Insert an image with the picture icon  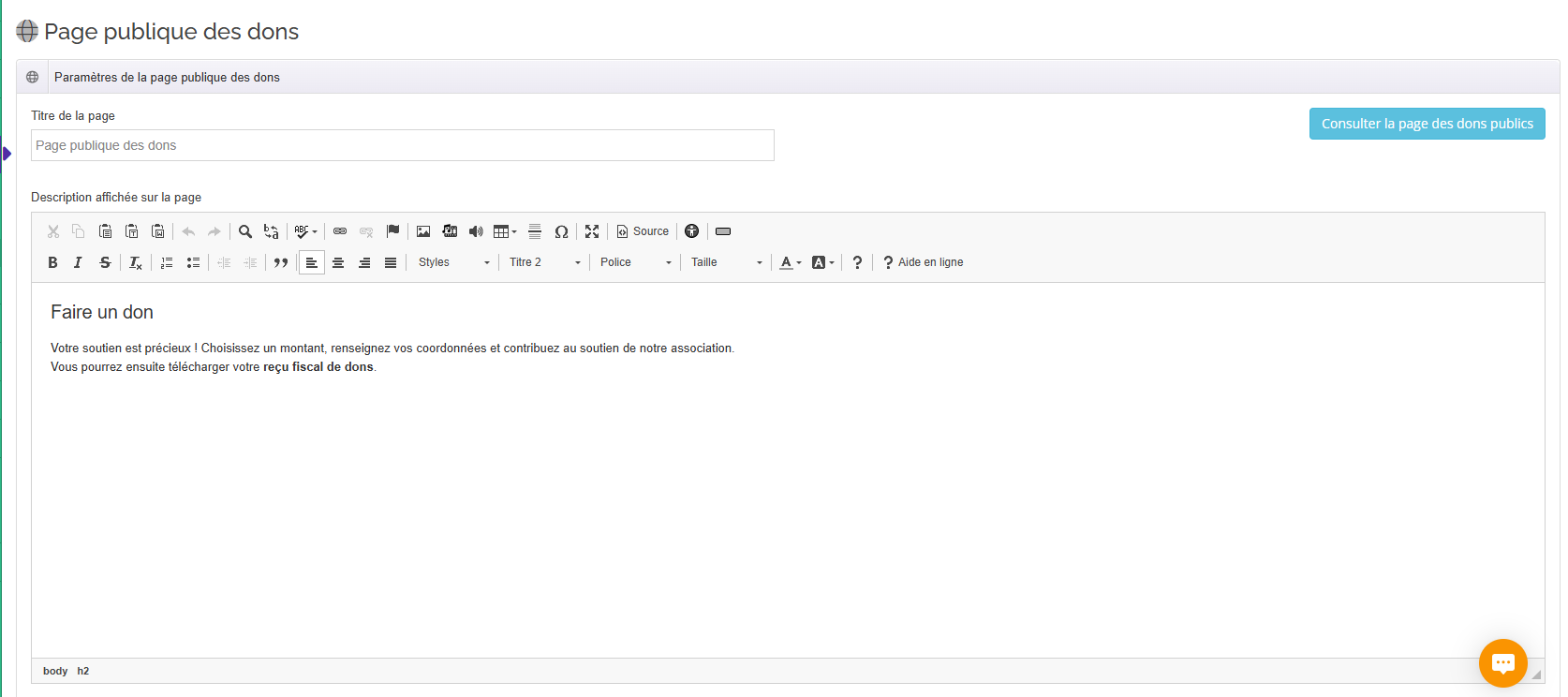(x=423, y=231)
